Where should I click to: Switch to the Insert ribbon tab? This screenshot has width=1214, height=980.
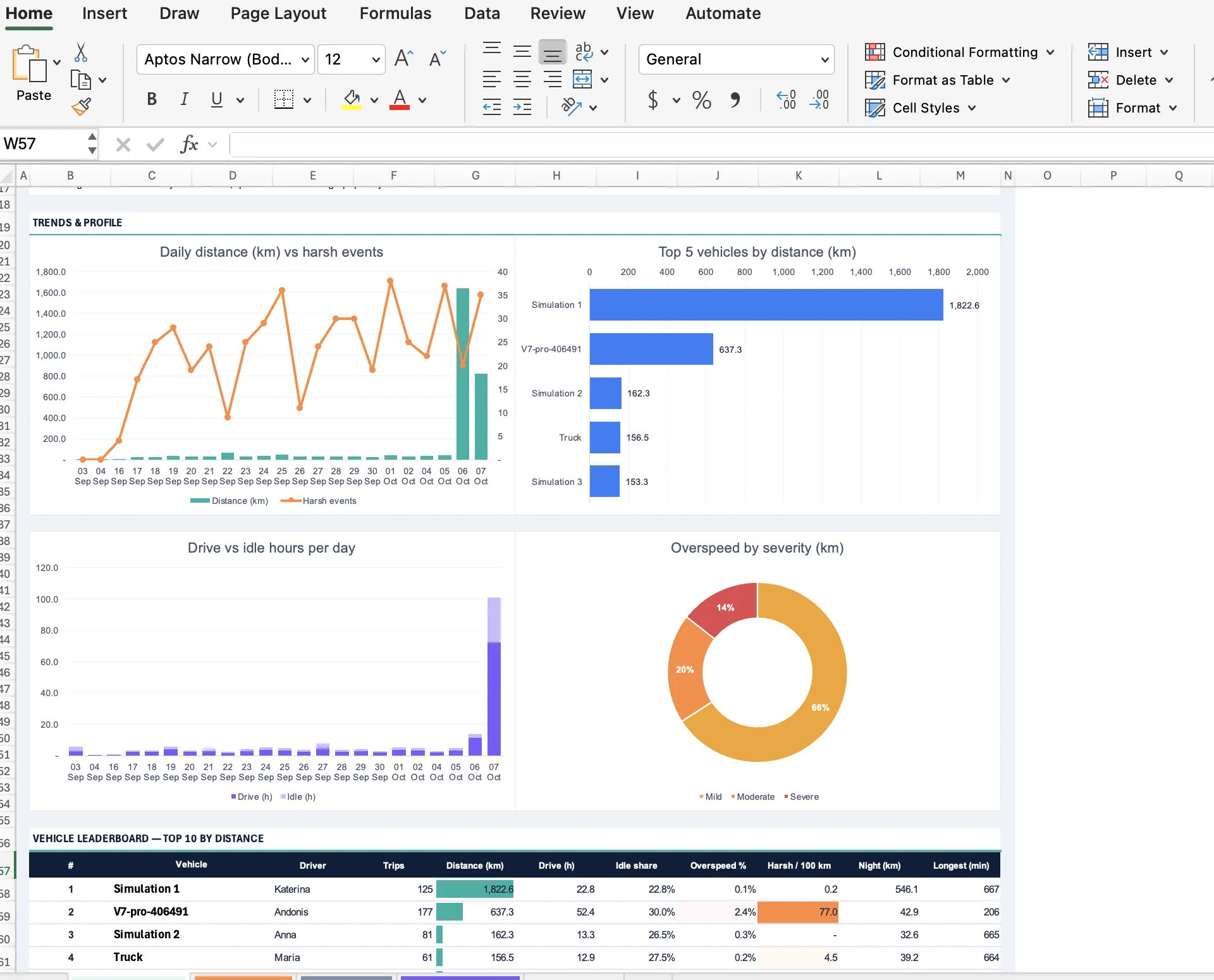coord(104,13)
